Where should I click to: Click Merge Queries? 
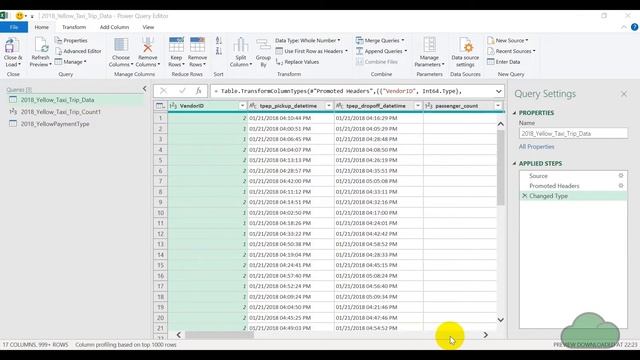pyautogui.click(x=380, y=40)
